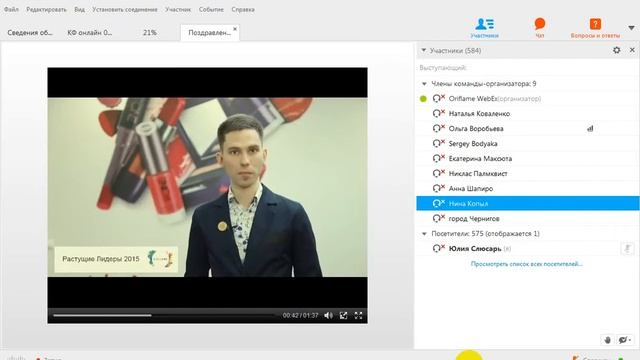Open the Вид menu
The width and height of the screenshot is (640, 360).
[80, 9]
